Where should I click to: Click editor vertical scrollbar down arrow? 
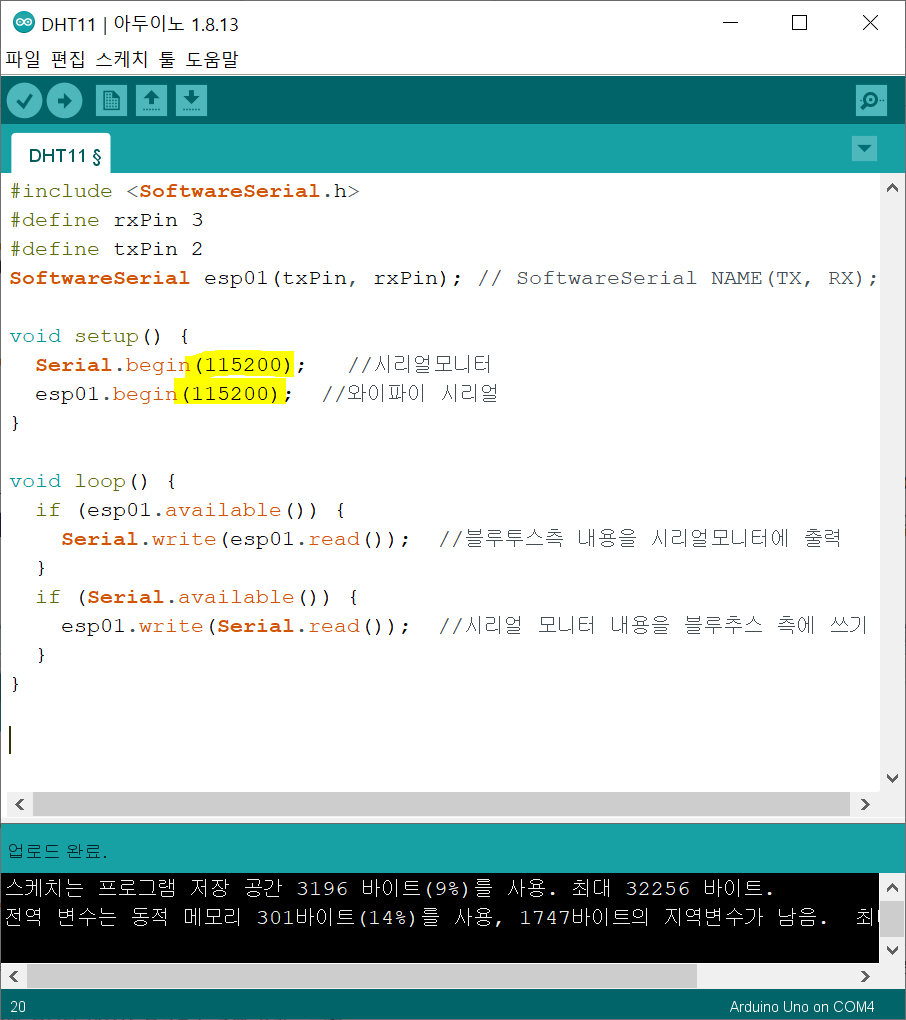(x=892, y=778)
